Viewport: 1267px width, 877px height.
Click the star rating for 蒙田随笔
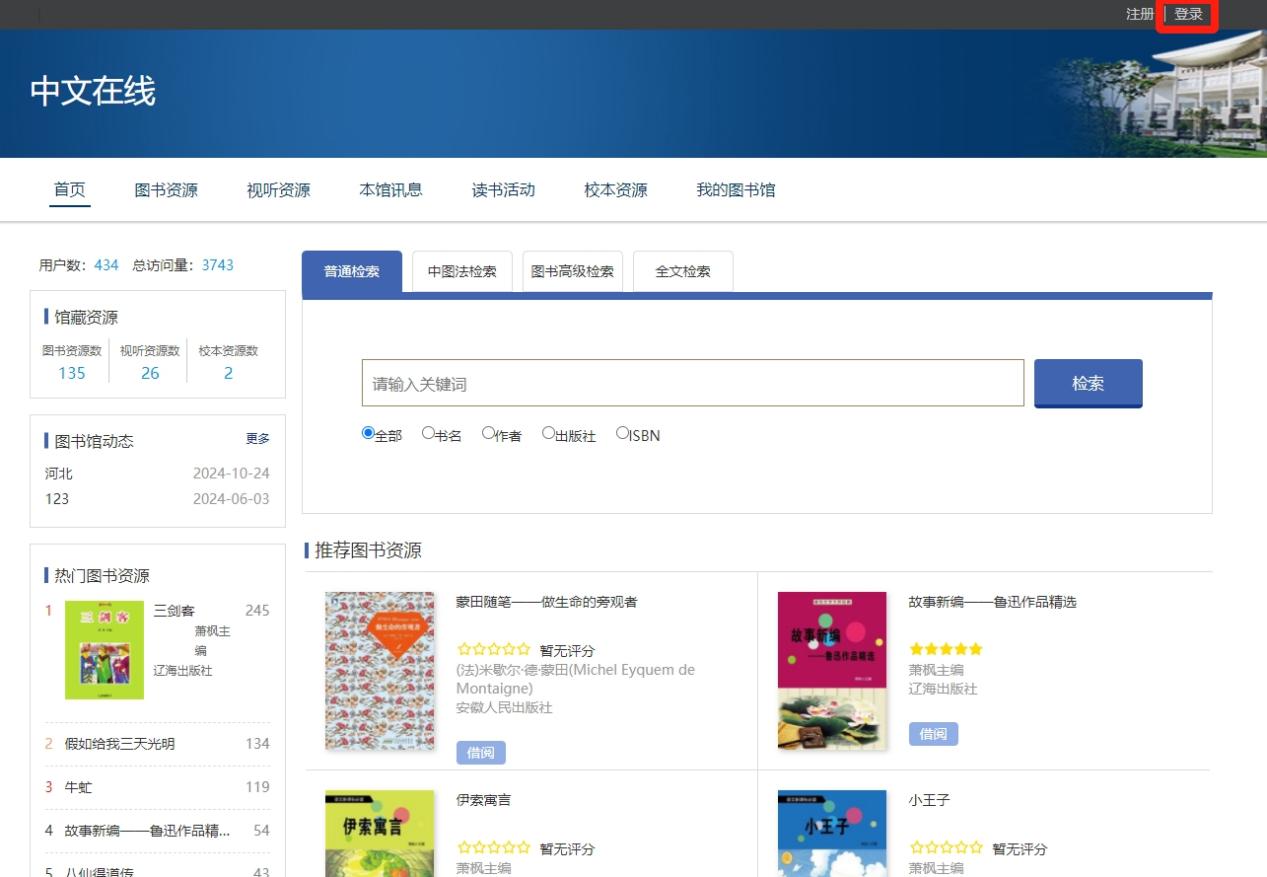tap(493, 650)
